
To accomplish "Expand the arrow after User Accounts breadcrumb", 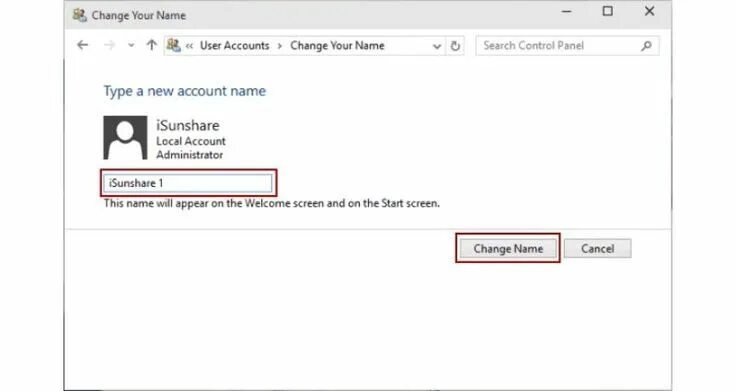I will click(280, 46).
